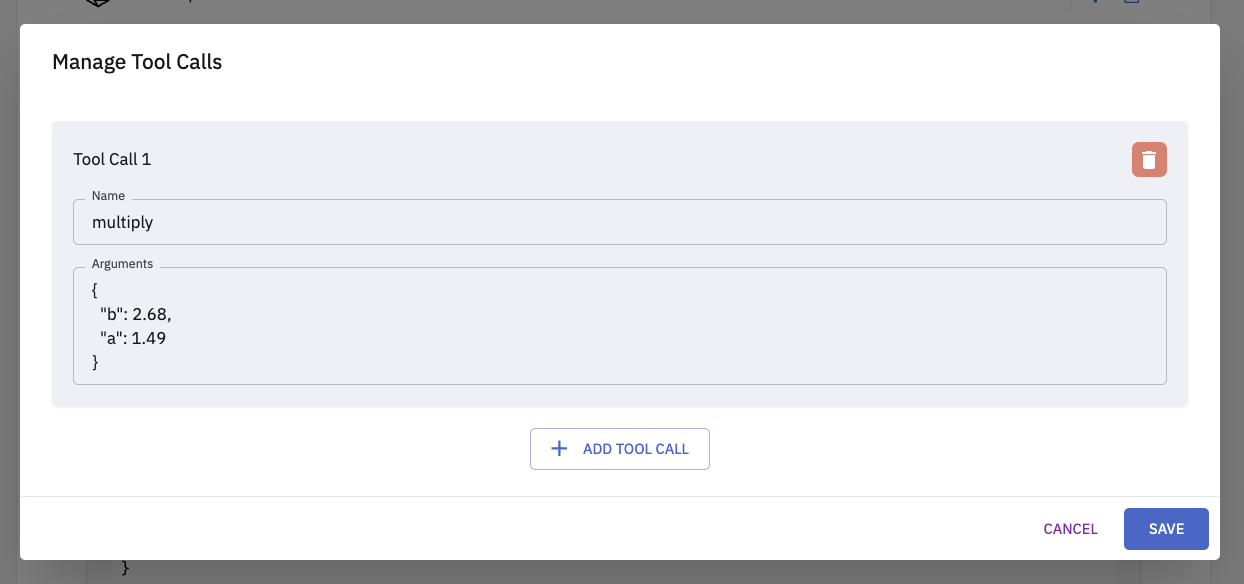Save the tool call changes
This screenshot has height=584, width=1244.
(x=1166, y=529)
